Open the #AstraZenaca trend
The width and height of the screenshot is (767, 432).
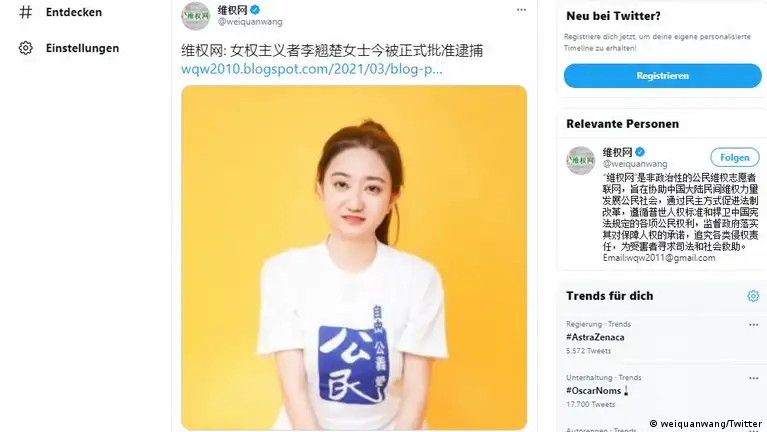(595, 337)
